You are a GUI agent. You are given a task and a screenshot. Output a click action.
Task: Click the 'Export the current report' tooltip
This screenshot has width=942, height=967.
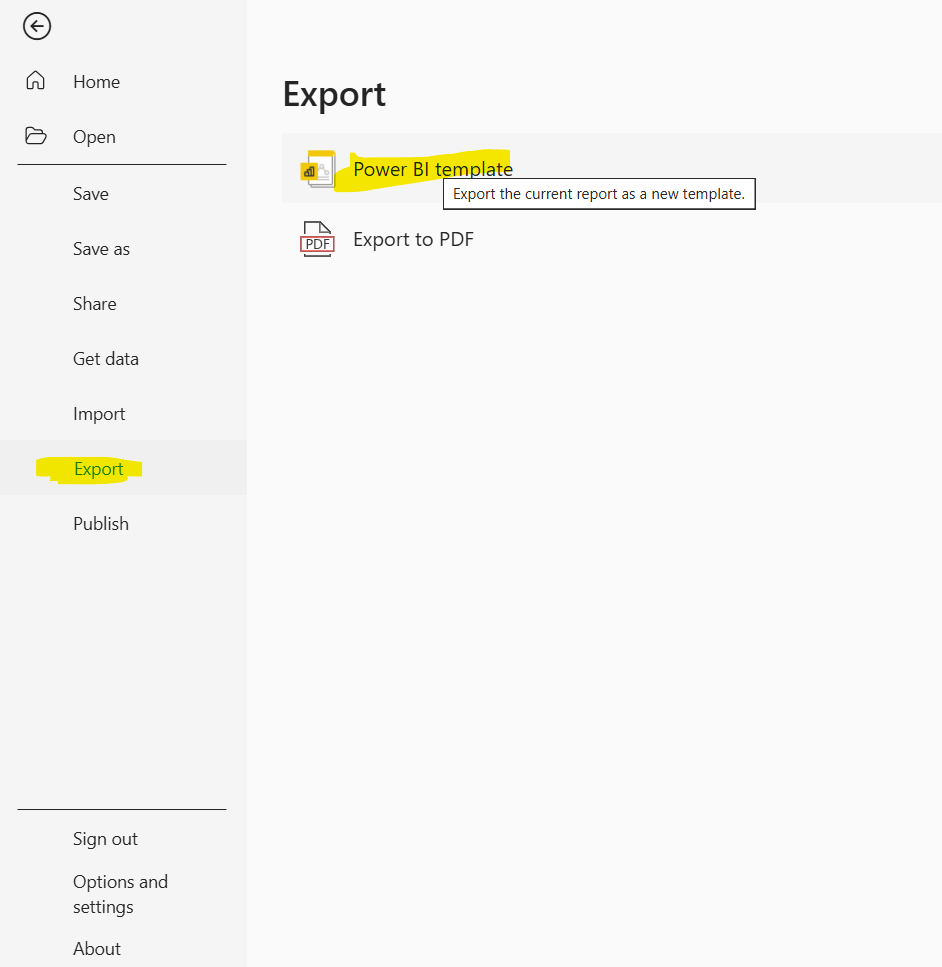coord(599,194)
